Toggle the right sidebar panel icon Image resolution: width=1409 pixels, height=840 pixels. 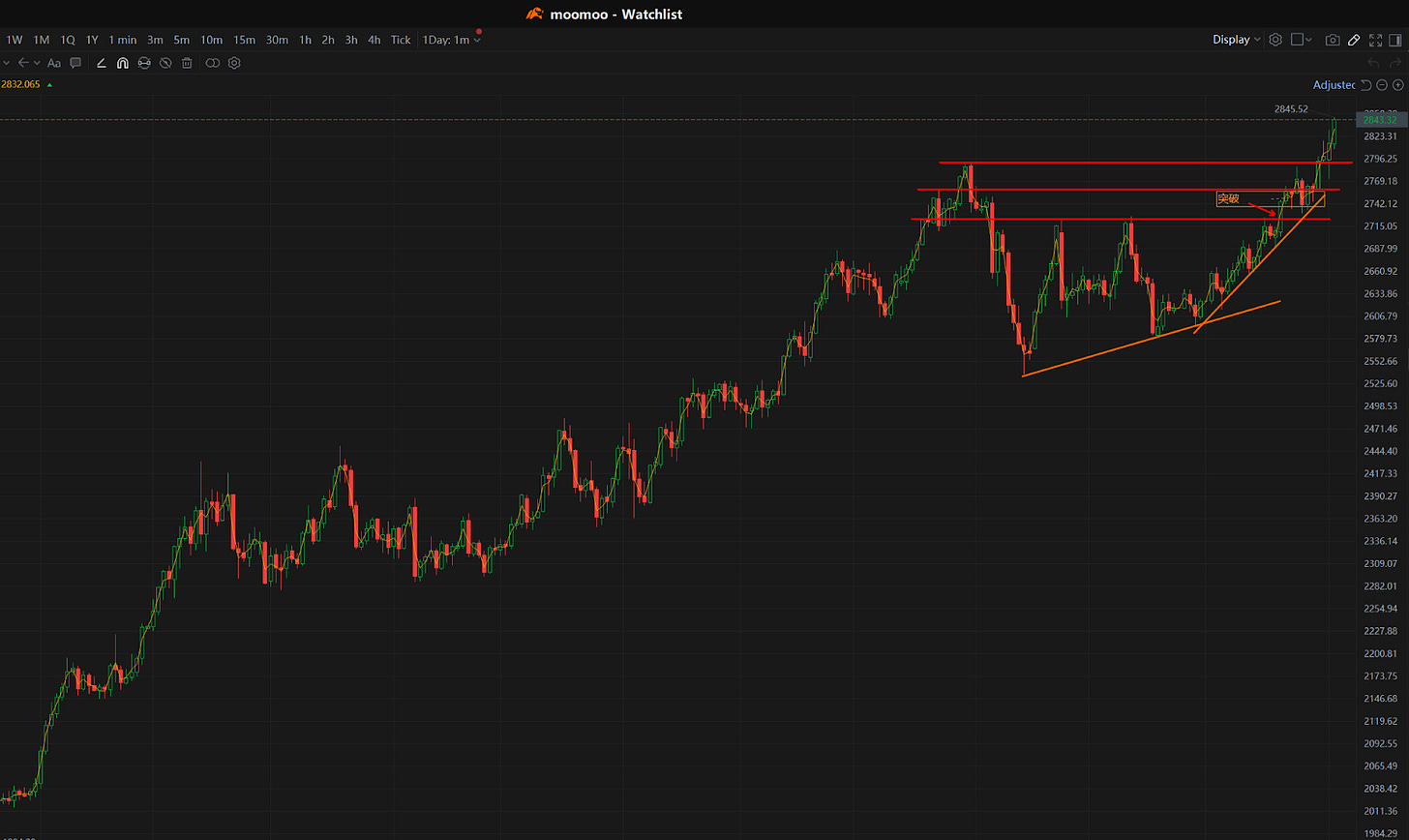1396,40
